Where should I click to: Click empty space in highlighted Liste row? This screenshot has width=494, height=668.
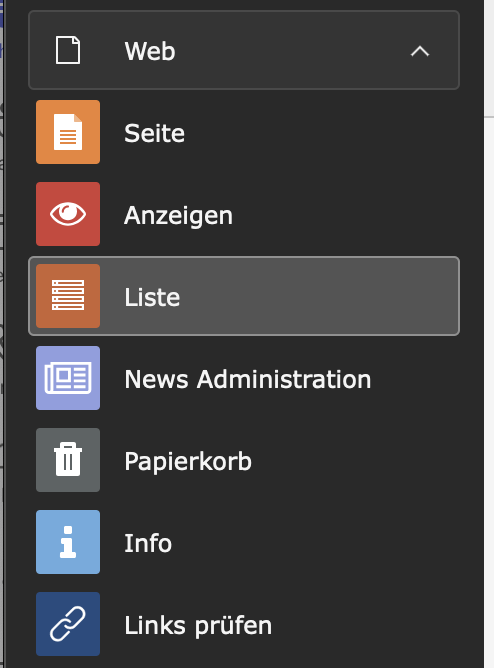coord(319,296)
